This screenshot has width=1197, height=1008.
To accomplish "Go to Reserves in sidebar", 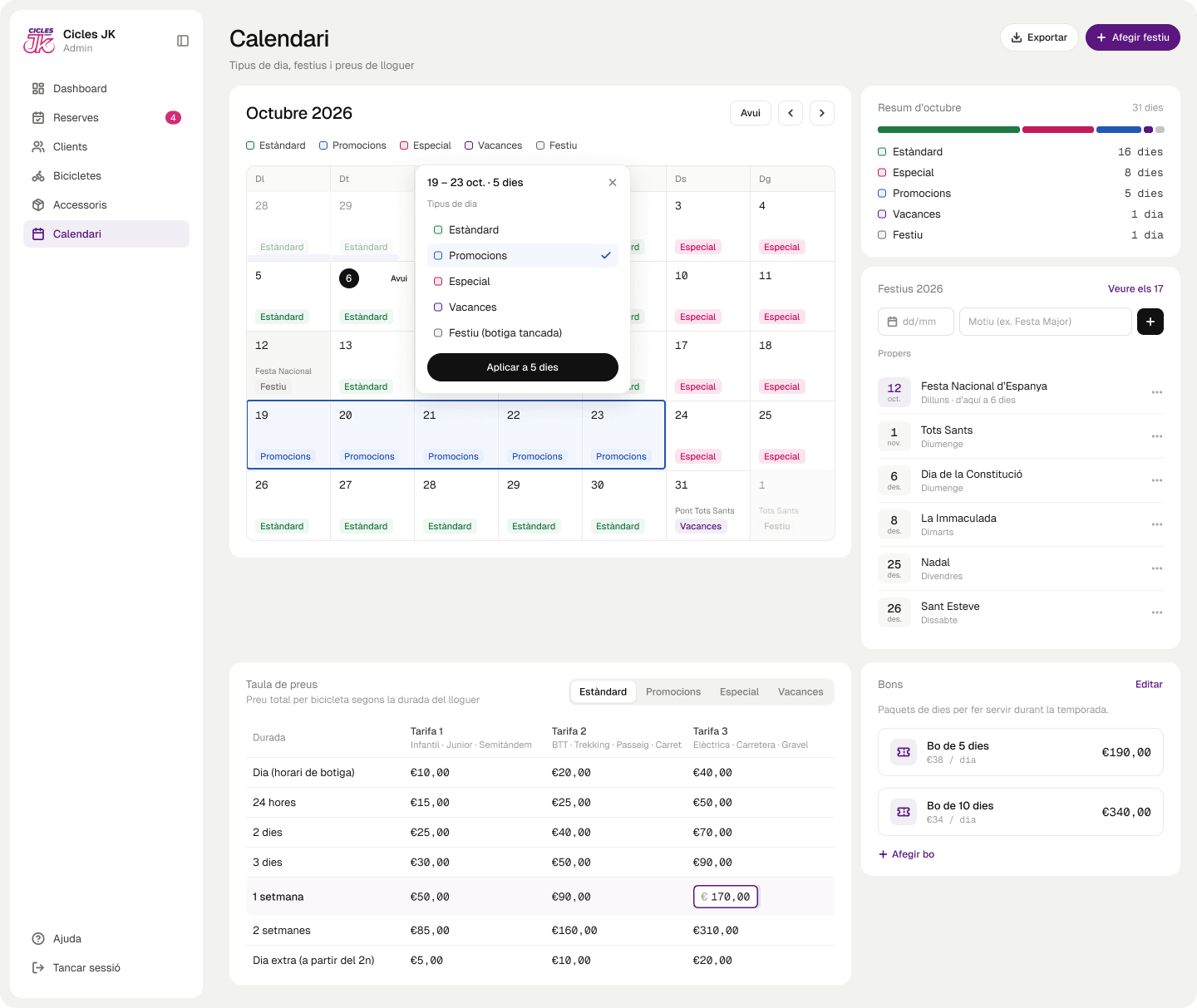I will point(106,117).
